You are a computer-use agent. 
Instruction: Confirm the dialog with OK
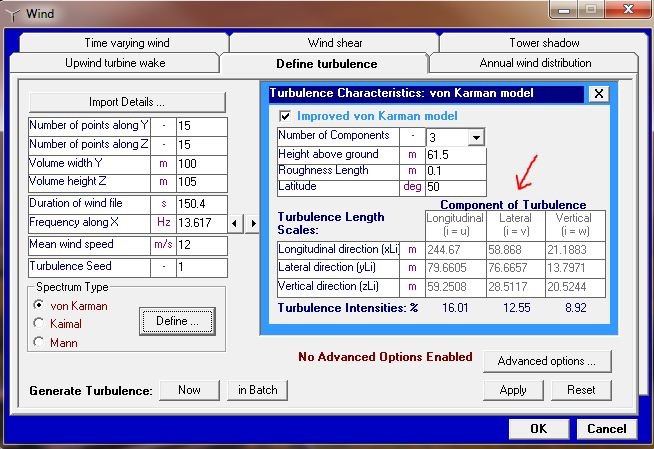pyautogui.click(x=539, y=429)
